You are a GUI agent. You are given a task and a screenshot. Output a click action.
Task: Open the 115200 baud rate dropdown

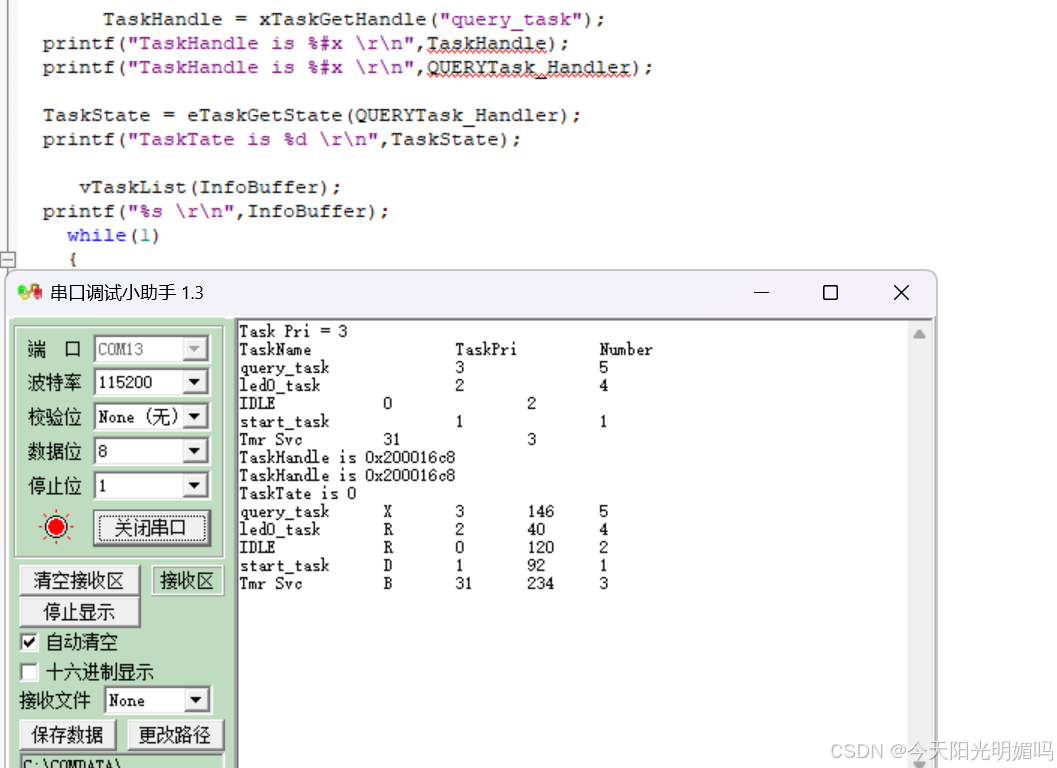[x=194, y=382]
